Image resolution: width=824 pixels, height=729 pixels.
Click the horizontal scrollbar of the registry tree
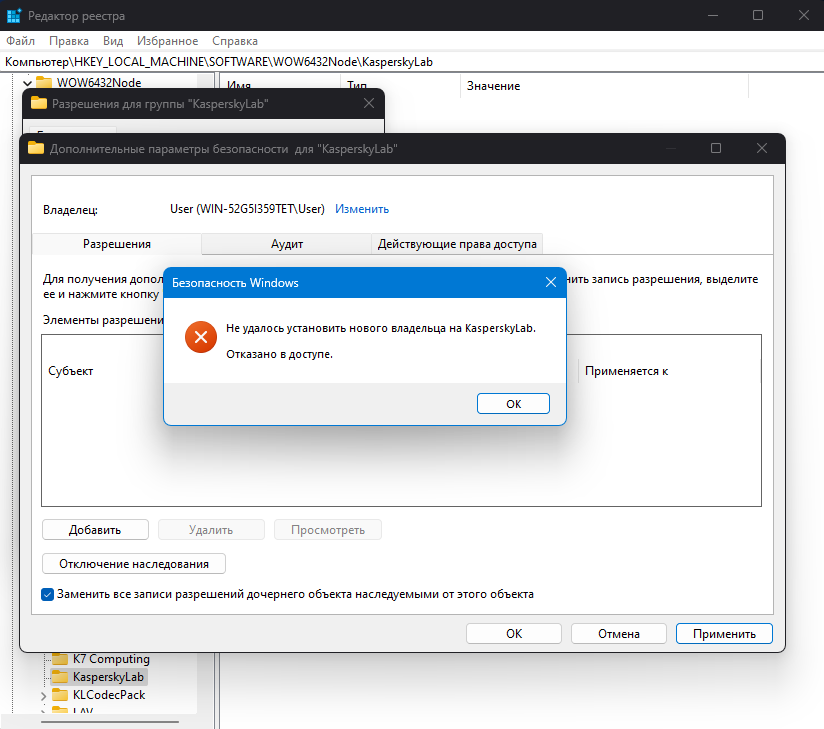(x=110, y=722)
